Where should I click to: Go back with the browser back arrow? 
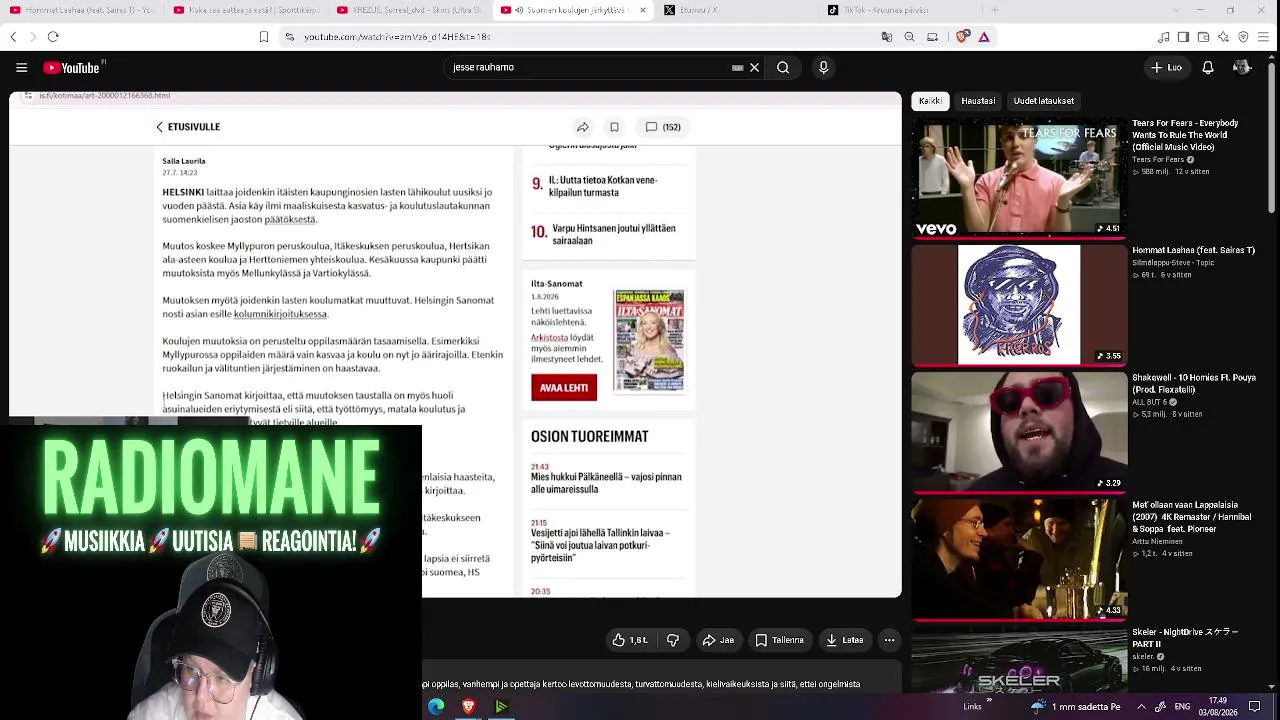tap(13, 37)
